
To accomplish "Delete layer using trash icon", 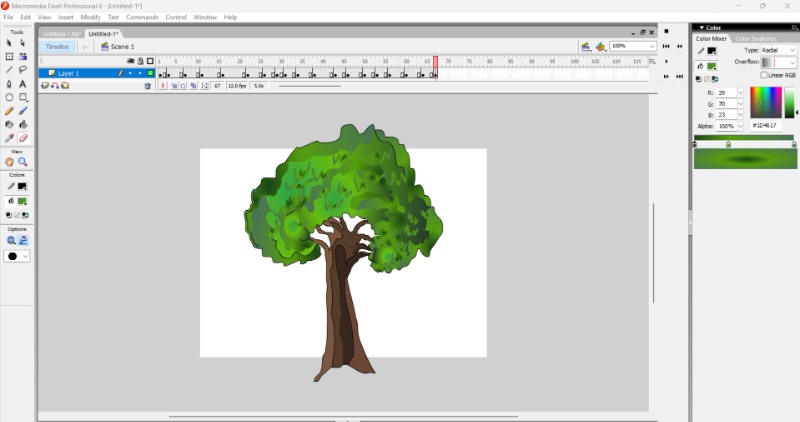I will click(x=148, y=86).
